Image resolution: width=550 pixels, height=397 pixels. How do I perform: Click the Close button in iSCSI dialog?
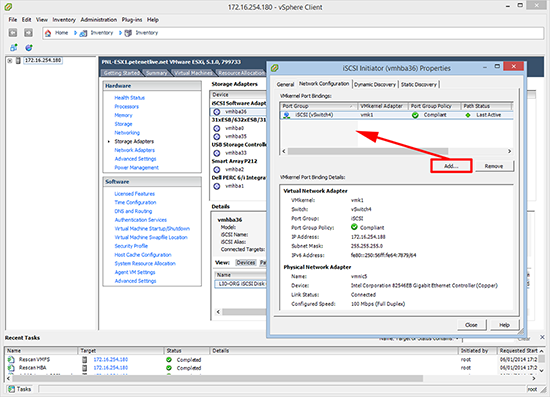pyautogui.click(x=471, y=325)
